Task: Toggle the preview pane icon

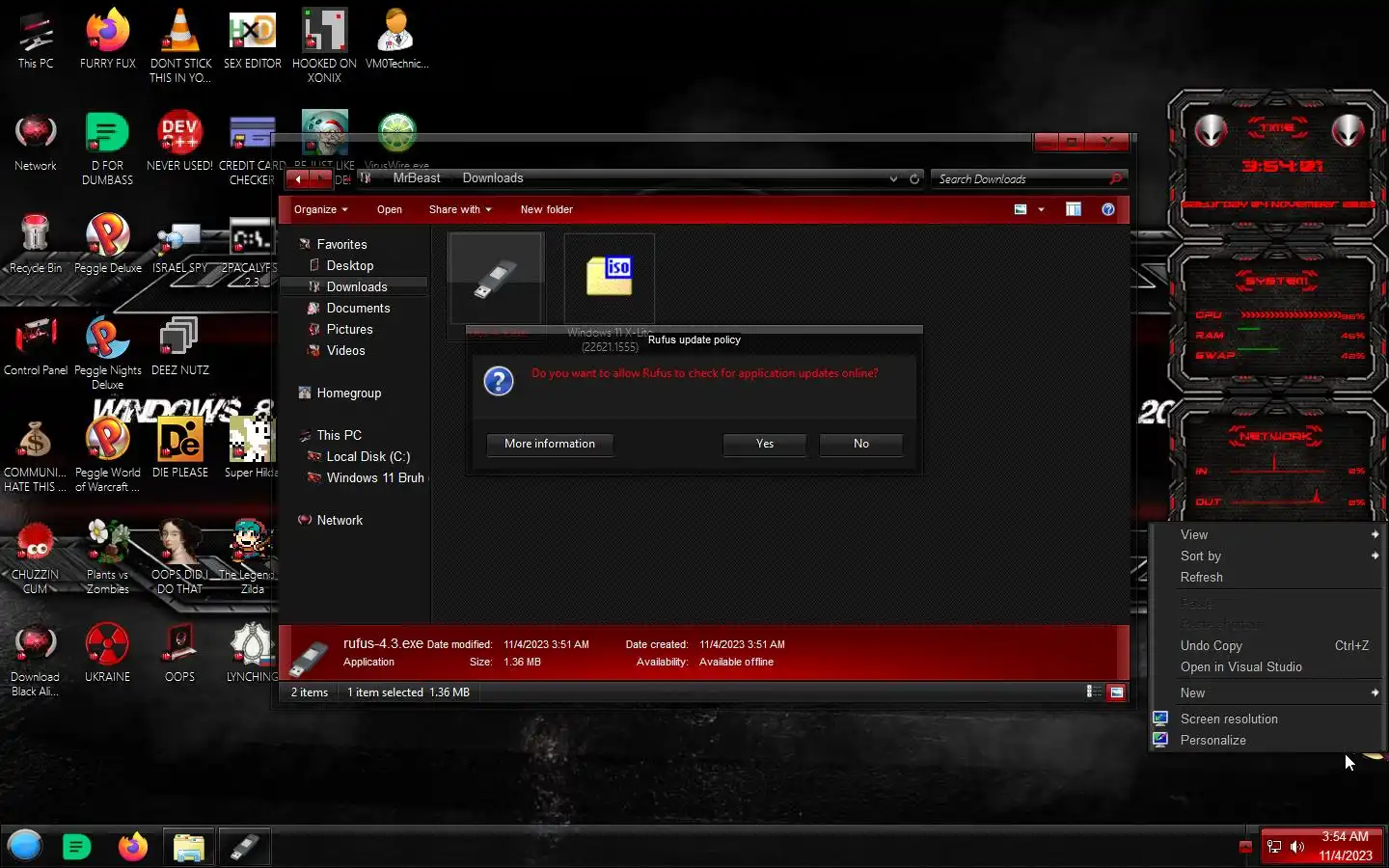Action: pyautogui.click(x=1074, y=209)
